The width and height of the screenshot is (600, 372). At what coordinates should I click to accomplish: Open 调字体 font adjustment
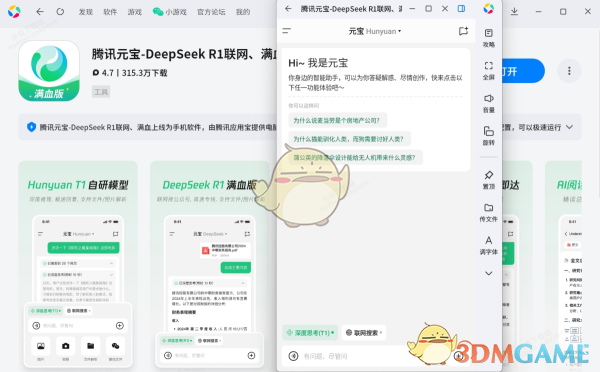tap(489, 245)
